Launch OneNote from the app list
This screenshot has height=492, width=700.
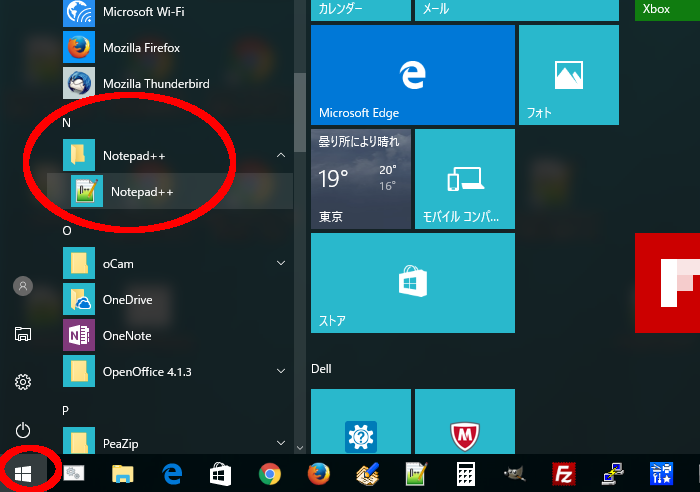tap(126, 336)
